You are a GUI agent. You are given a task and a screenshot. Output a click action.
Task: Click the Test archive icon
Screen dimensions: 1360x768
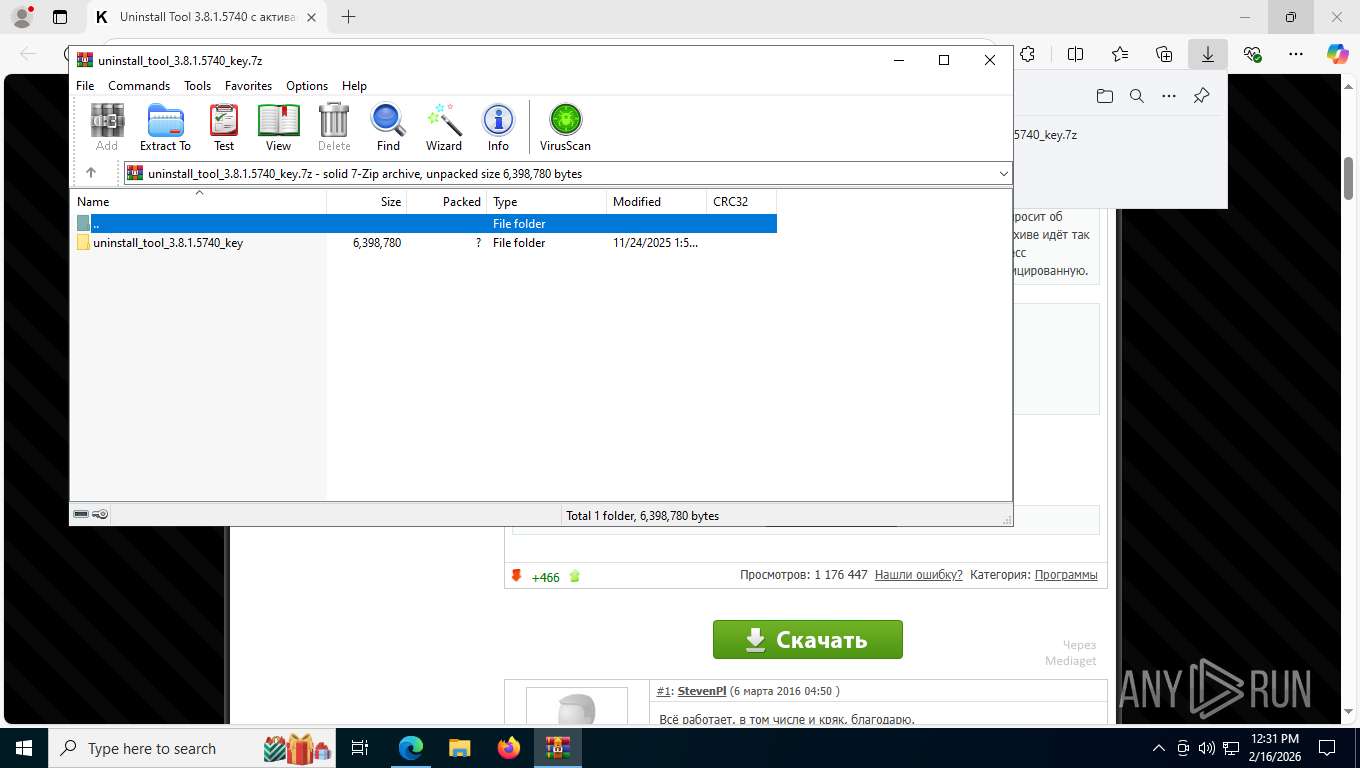coord(224,128)
